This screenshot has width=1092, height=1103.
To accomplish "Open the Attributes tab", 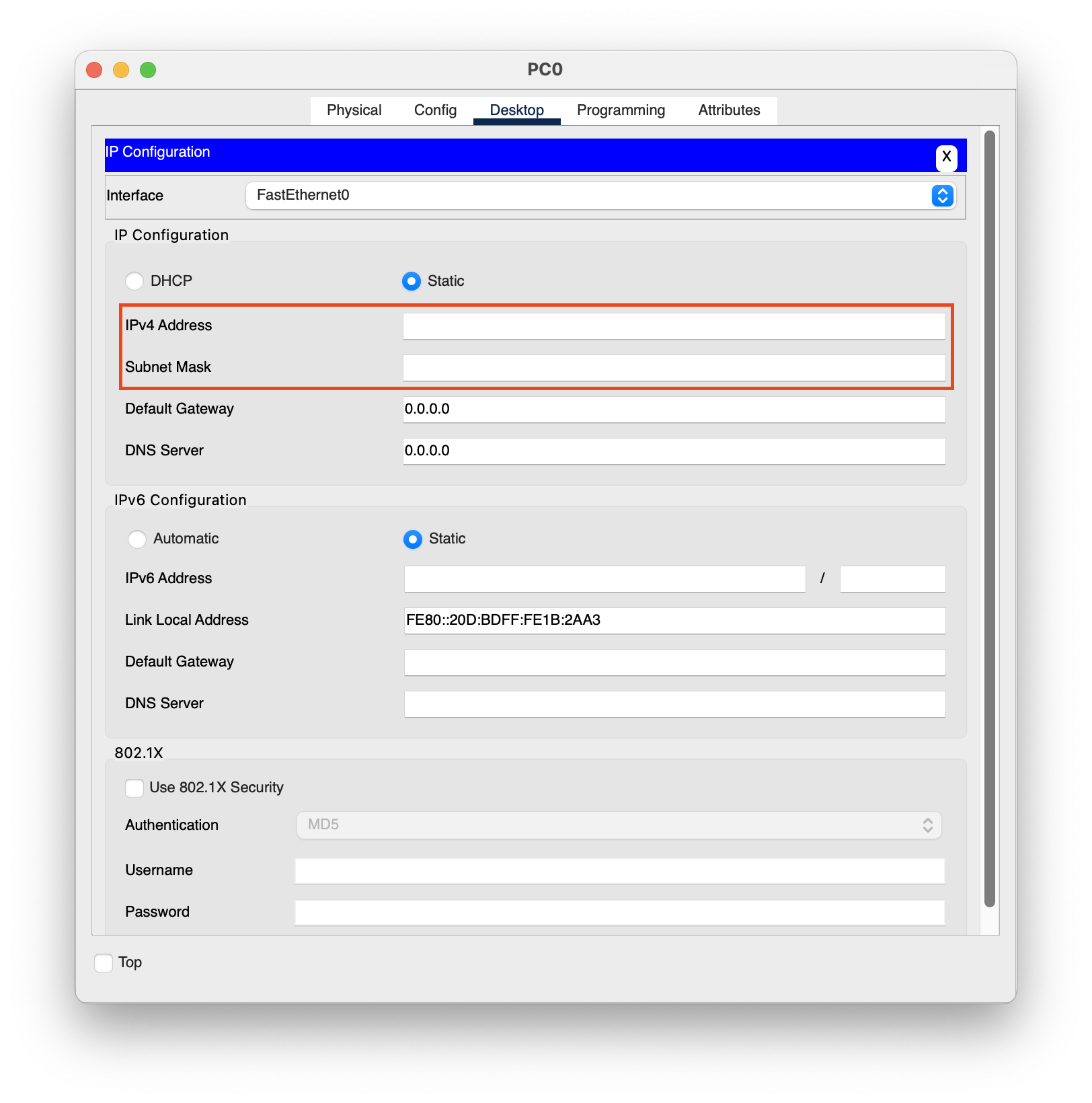I will (730, 110).
